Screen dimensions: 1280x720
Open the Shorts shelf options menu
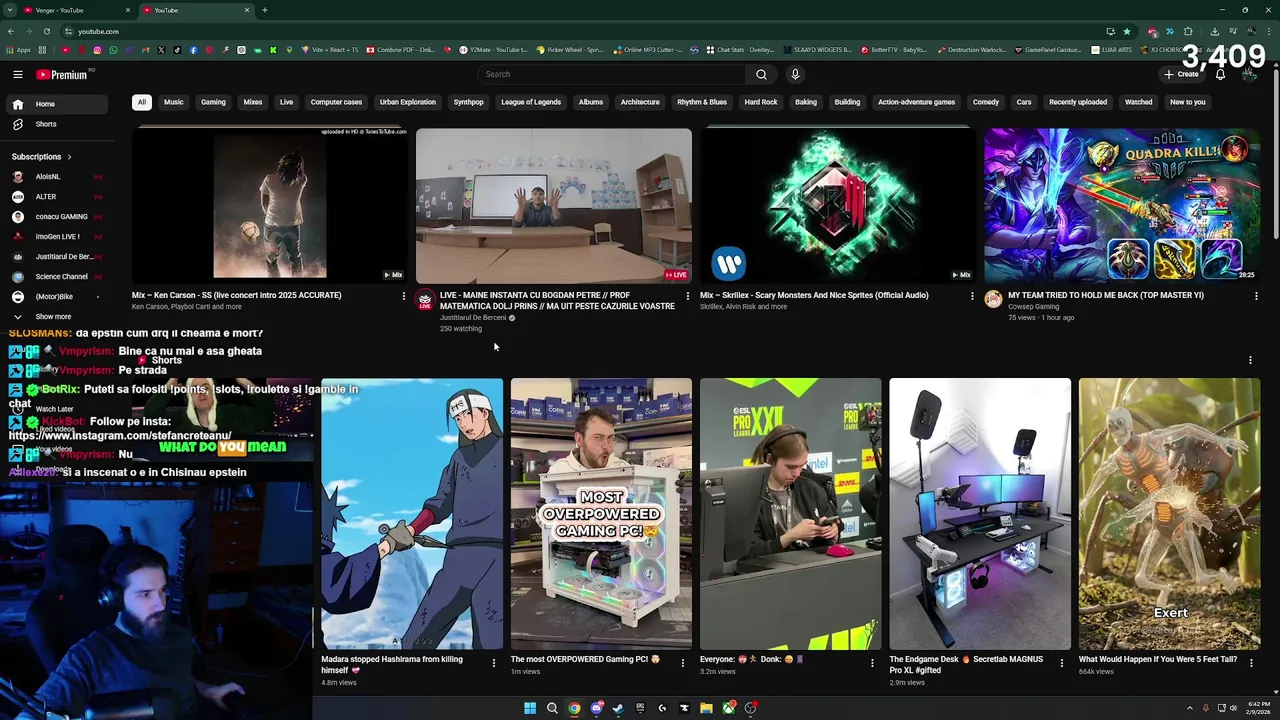coord(1250,360)
